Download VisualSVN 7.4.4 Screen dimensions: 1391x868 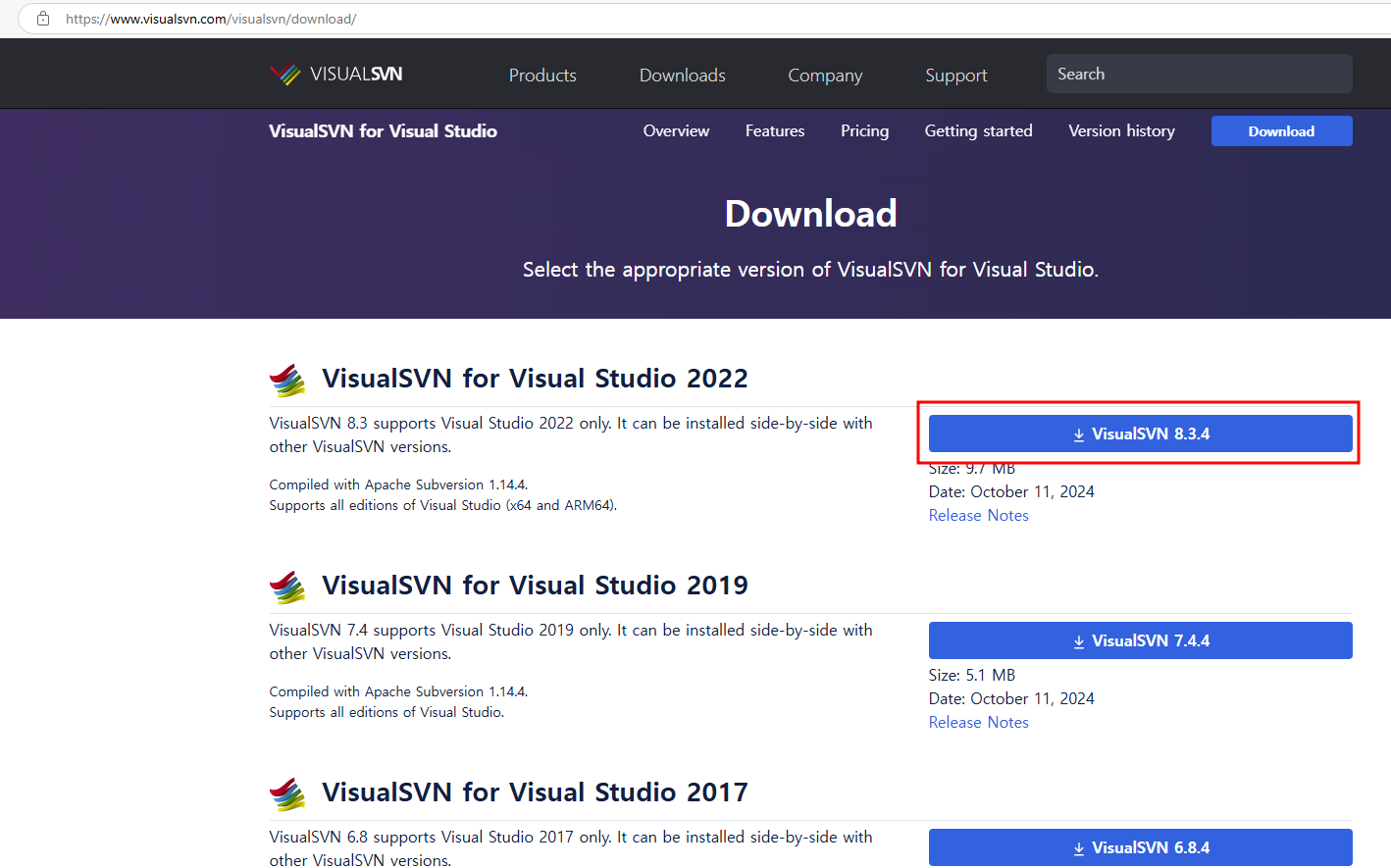click(1140, 640)
